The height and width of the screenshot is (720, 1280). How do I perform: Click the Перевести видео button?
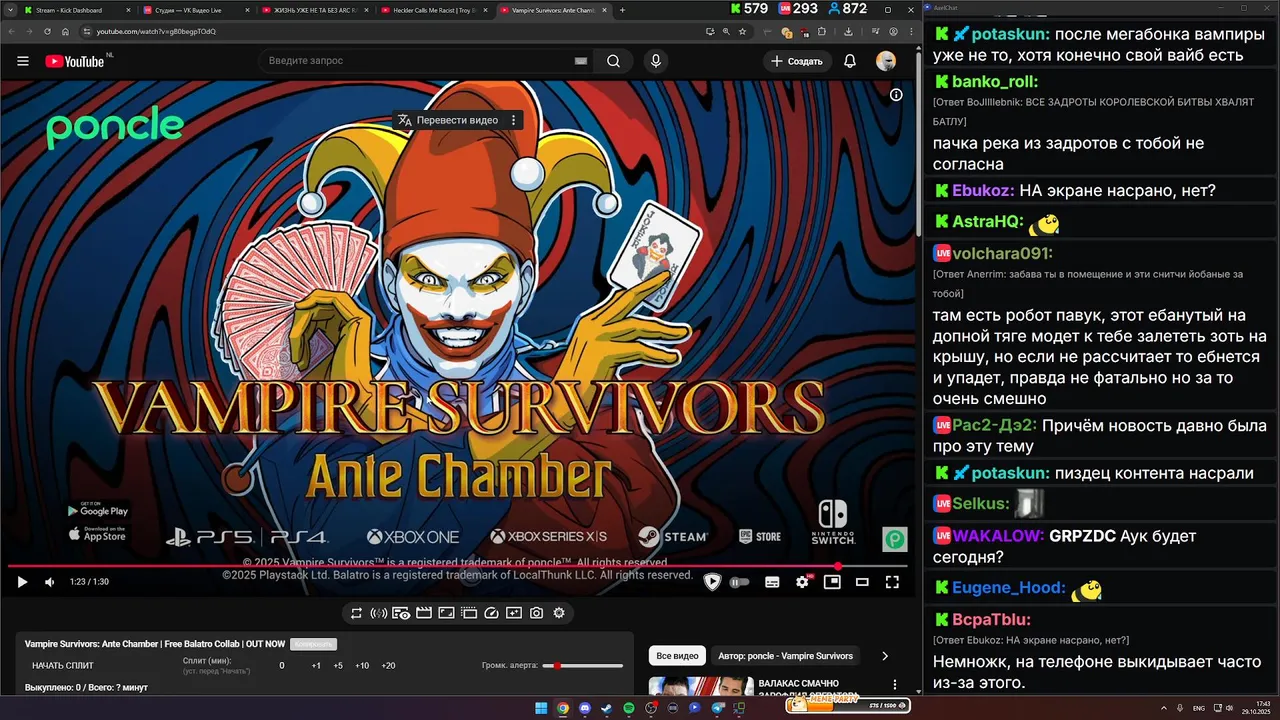click(x=448, y=120)
